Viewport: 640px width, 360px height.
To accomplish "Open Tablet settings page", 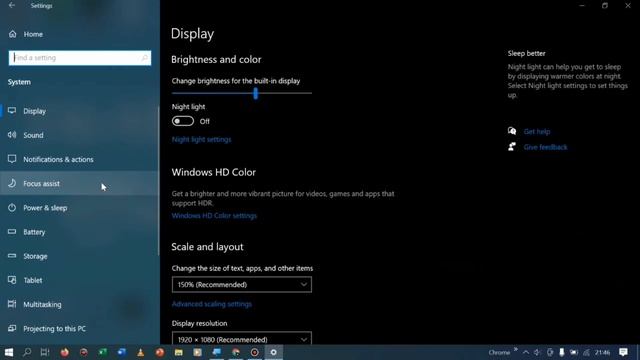I will pos(80,280).
